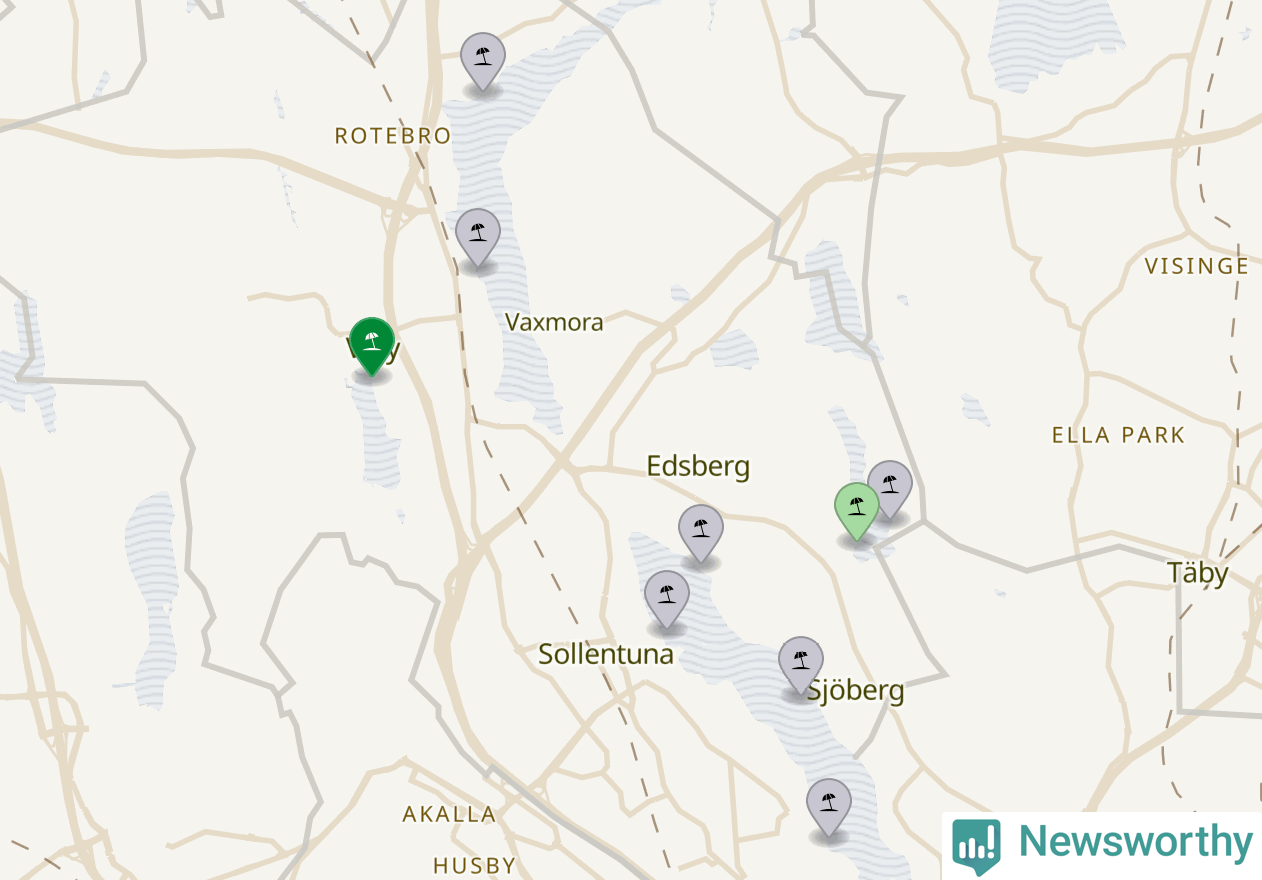The width and height of the screenshot is (1262, 880).
Task: Open the gray beach marker above Rotebro
Action: click(x=483, y=62)
